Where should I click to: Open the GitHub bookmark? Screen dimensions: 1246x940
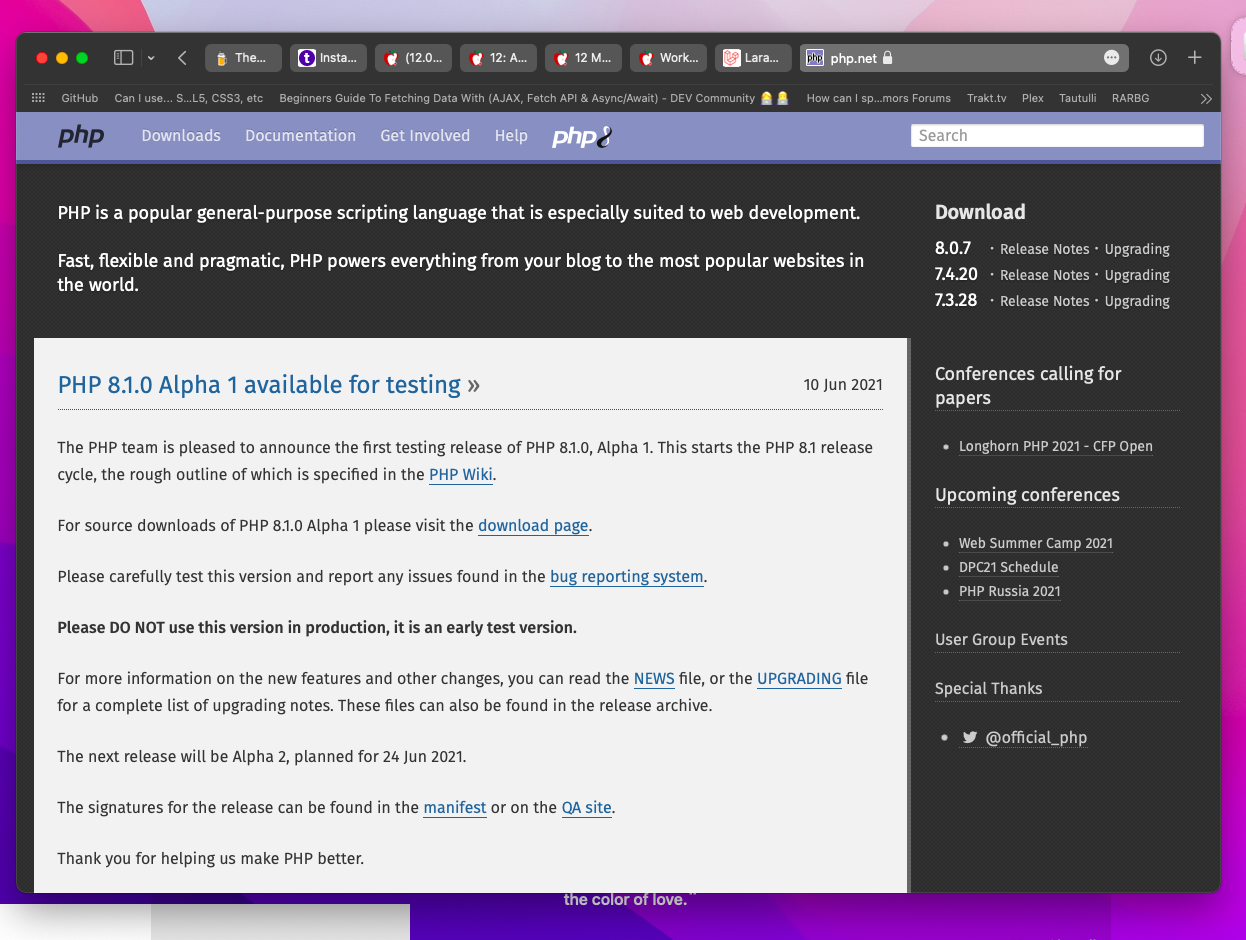[x=80, y=98]
